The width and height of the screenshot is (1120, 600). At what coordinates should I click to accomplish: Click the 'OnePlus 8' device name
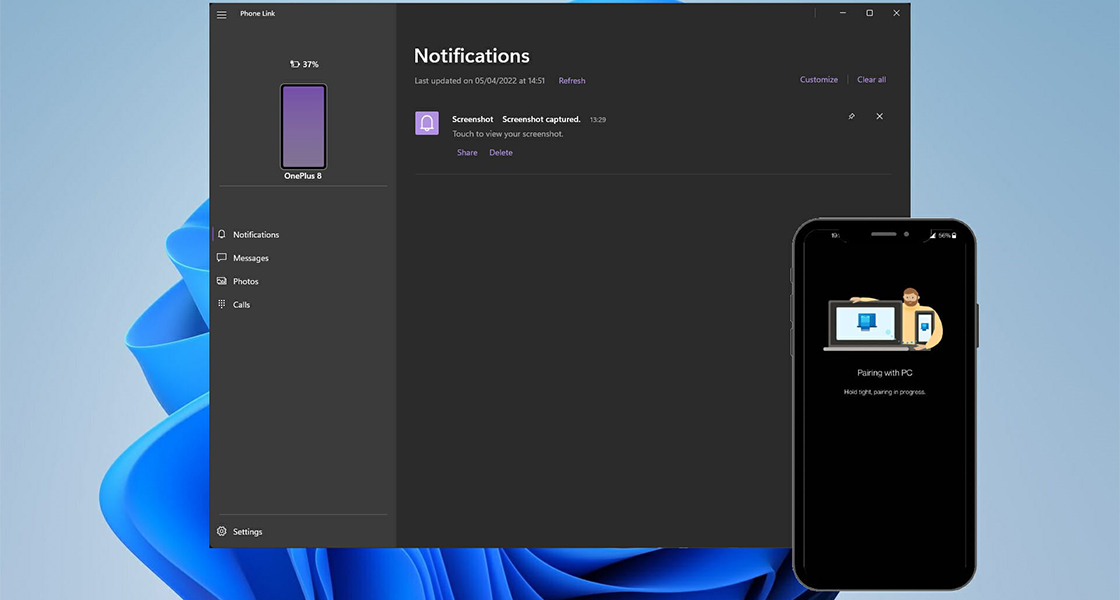click(303, 176)
